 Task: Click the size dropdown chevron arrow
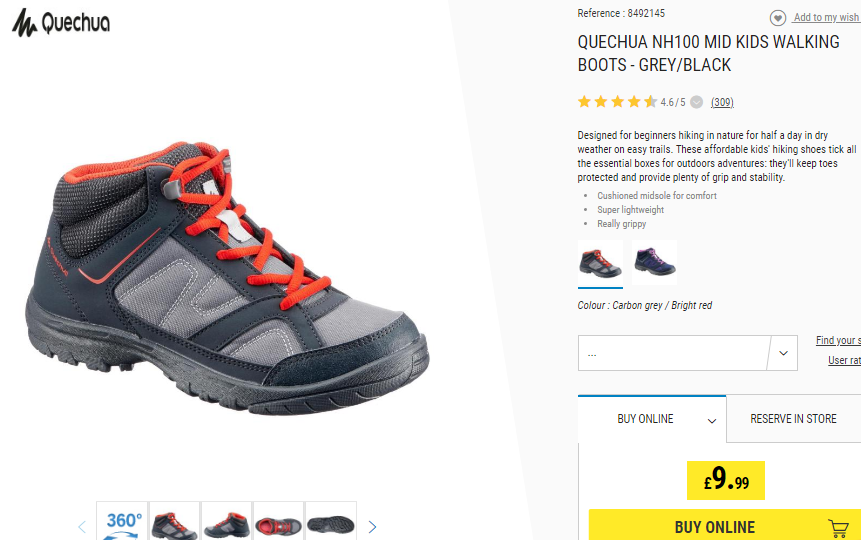784,353
